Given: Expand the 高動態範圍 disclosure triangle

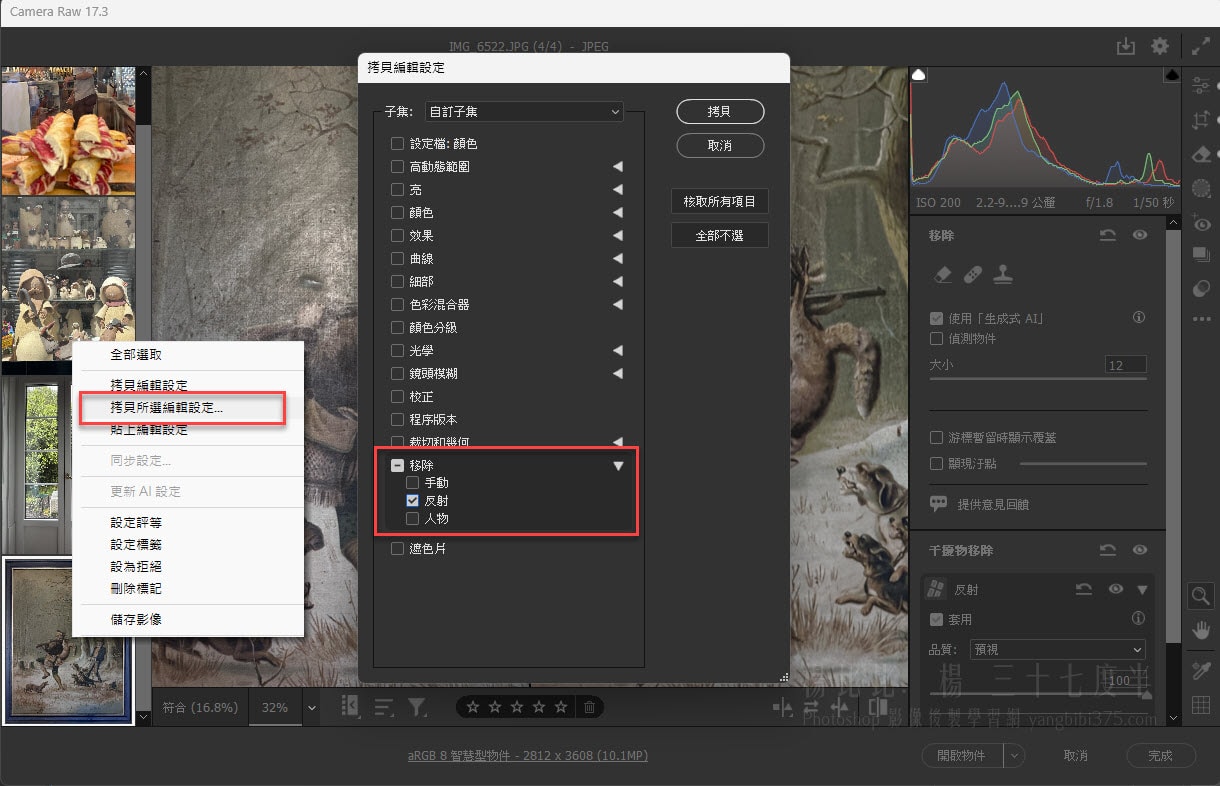Looking at the screenshot, I should pyautogui.click(x=618, y=167).
